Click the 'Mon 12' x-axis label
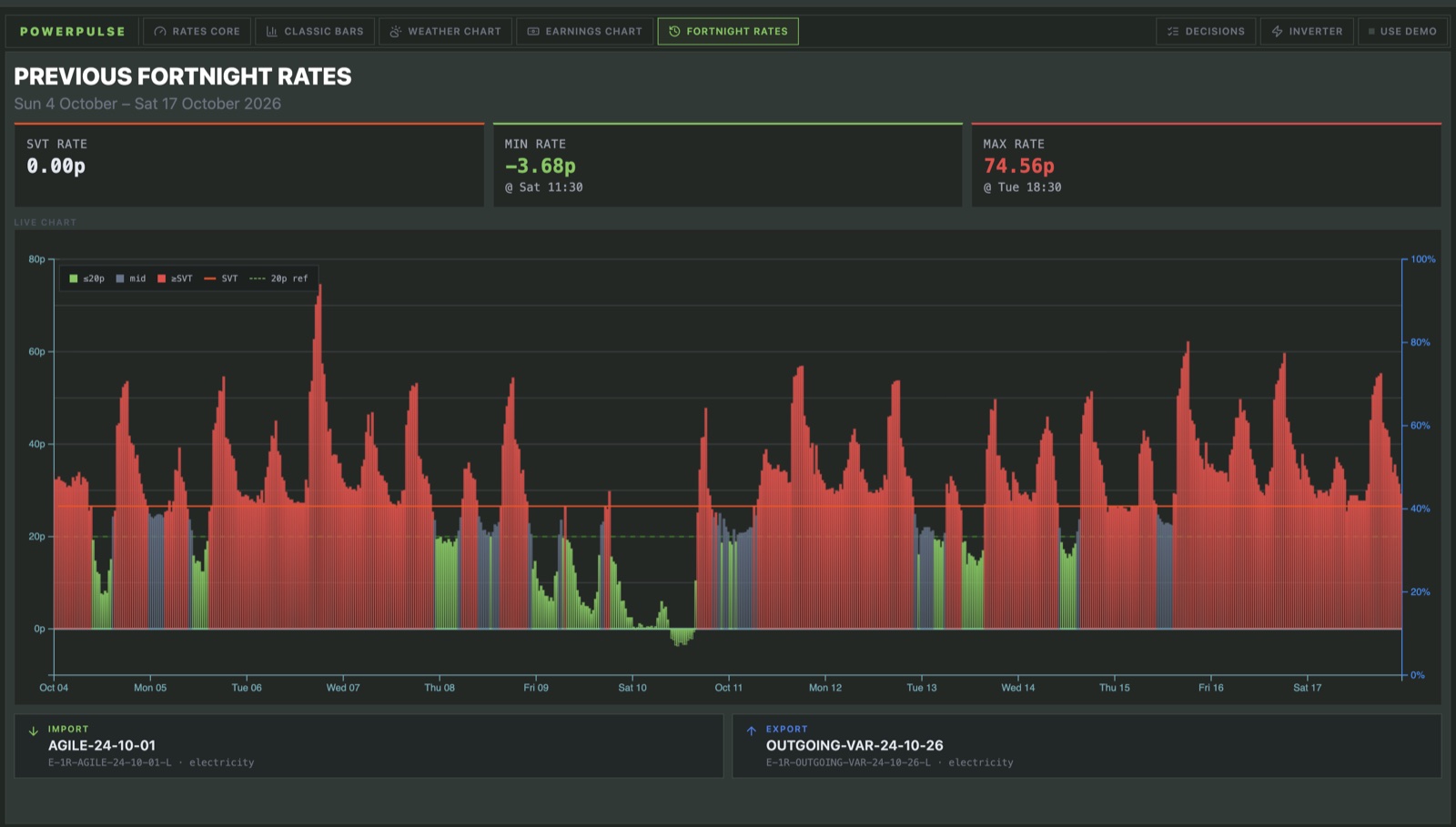The image size is (1456, 827). 825,688
